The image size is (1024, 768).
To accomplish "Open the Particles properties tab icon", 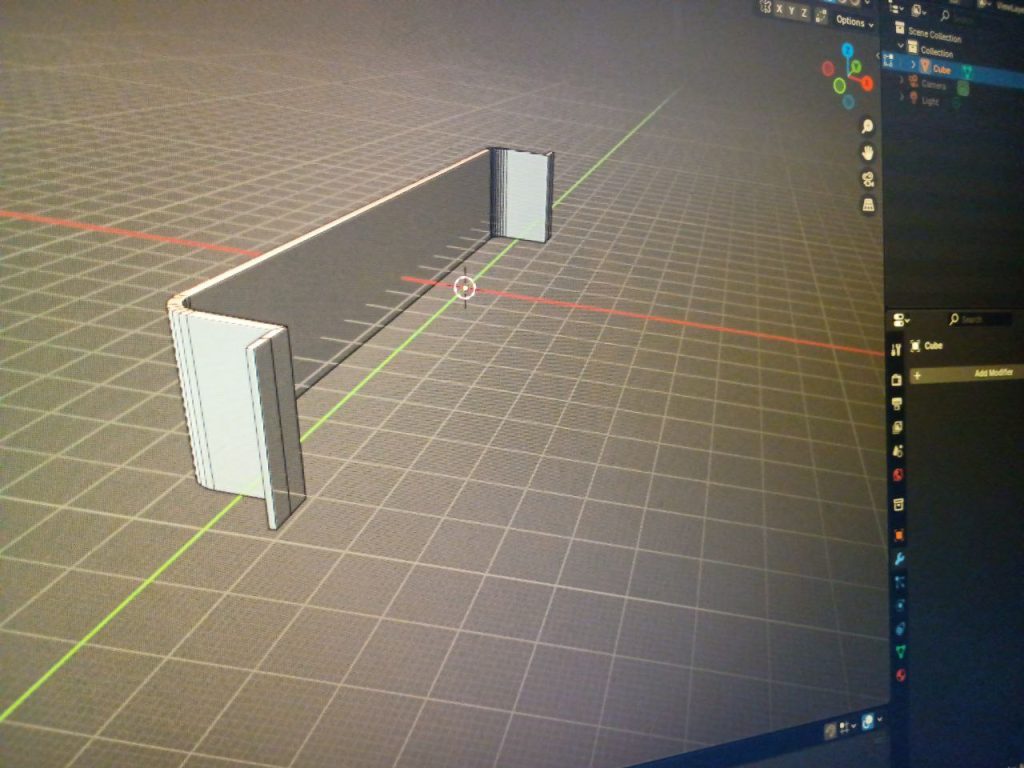I will (900, 583).
